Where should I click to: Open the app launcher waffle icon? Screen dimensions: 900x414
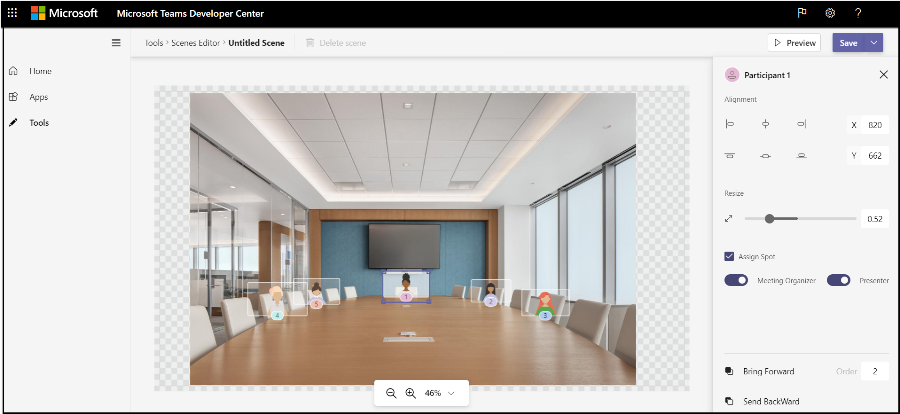click(12, 13)
